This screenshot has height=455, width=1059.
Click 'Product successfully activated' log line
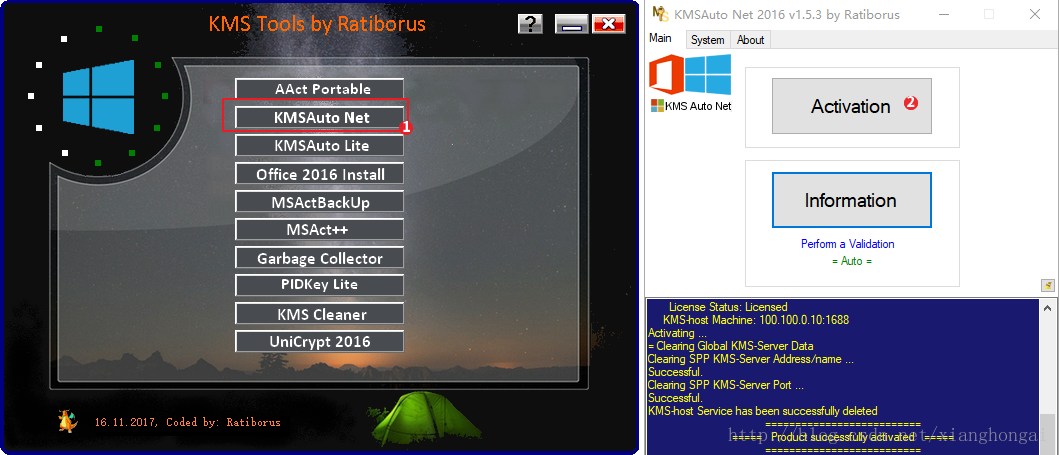(x=842, y=437)
